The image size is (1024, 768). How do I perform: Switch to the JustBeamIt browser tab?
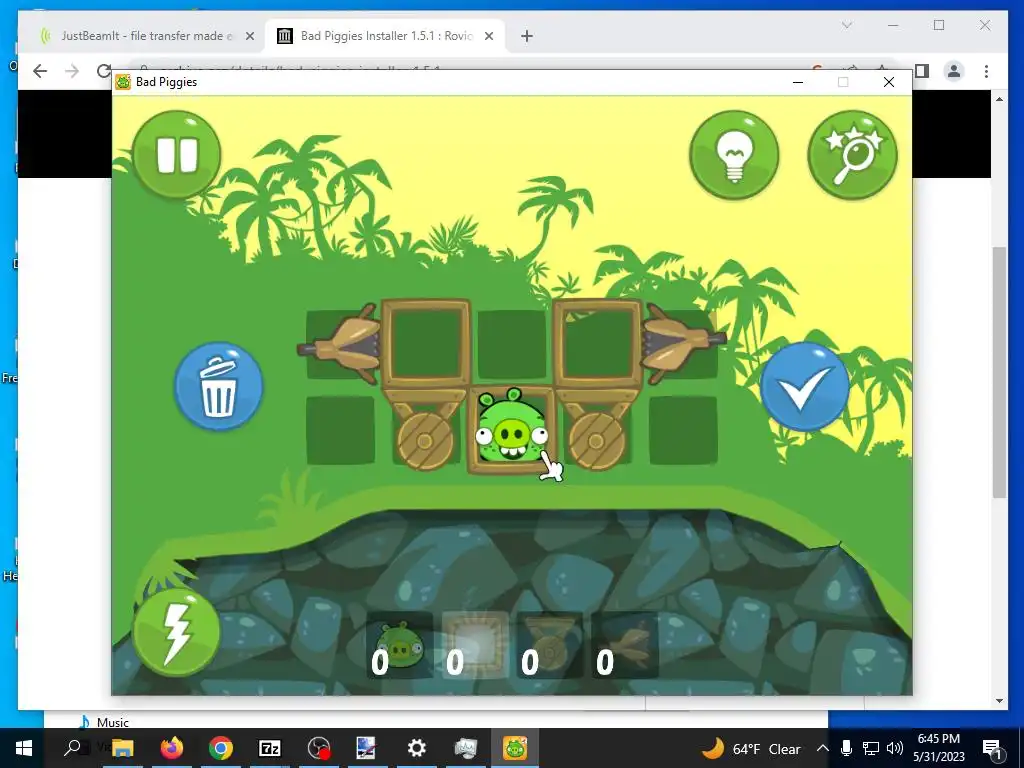tap(147, 36)
